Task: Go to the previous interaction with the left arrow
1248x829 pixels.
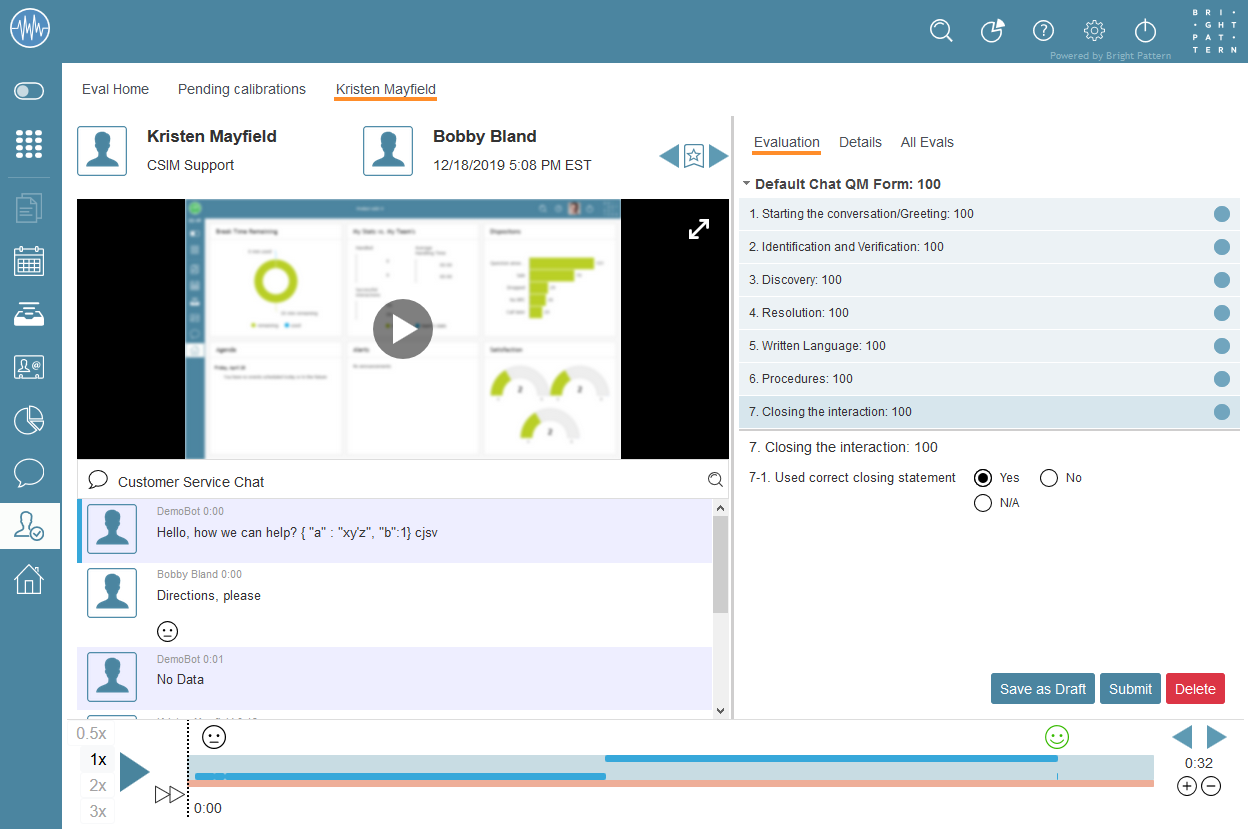Action: (x=669, y=156)
